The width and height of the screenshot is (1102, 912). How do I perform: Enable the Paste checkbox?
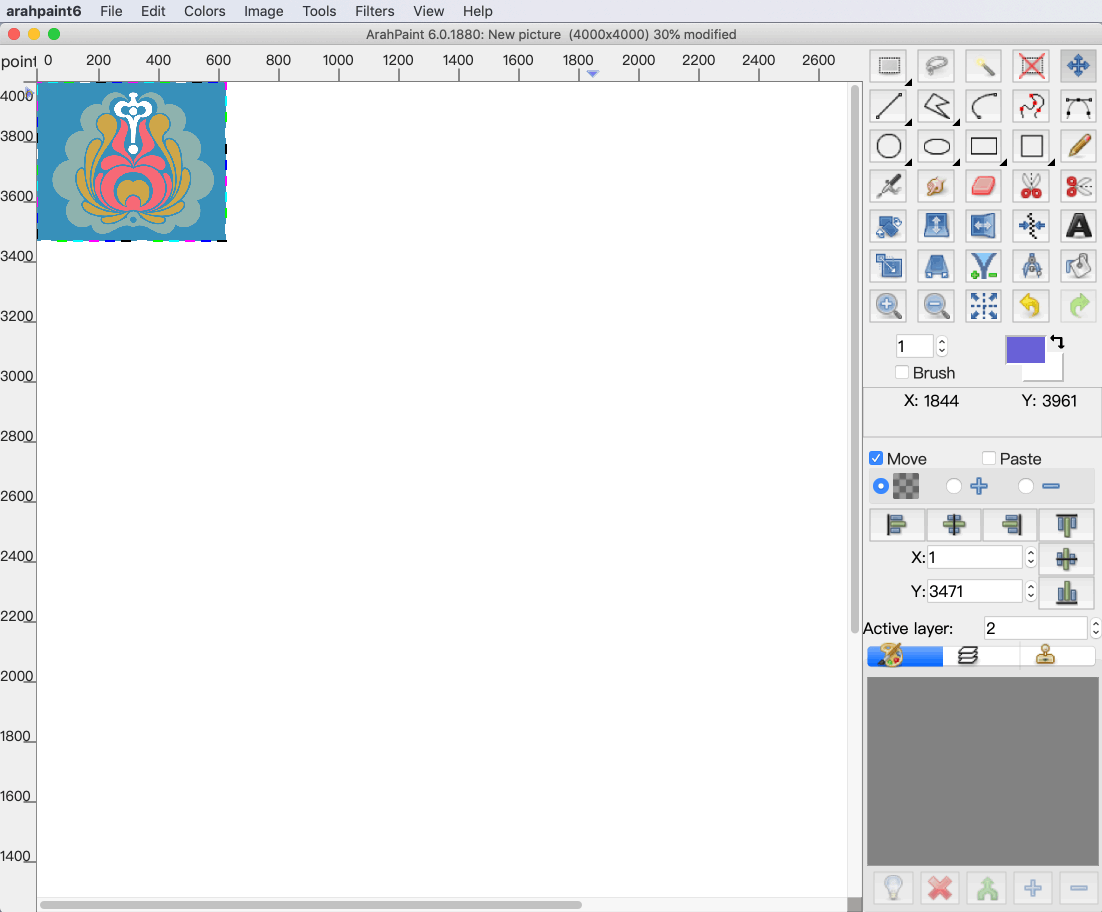click(989, 458)
